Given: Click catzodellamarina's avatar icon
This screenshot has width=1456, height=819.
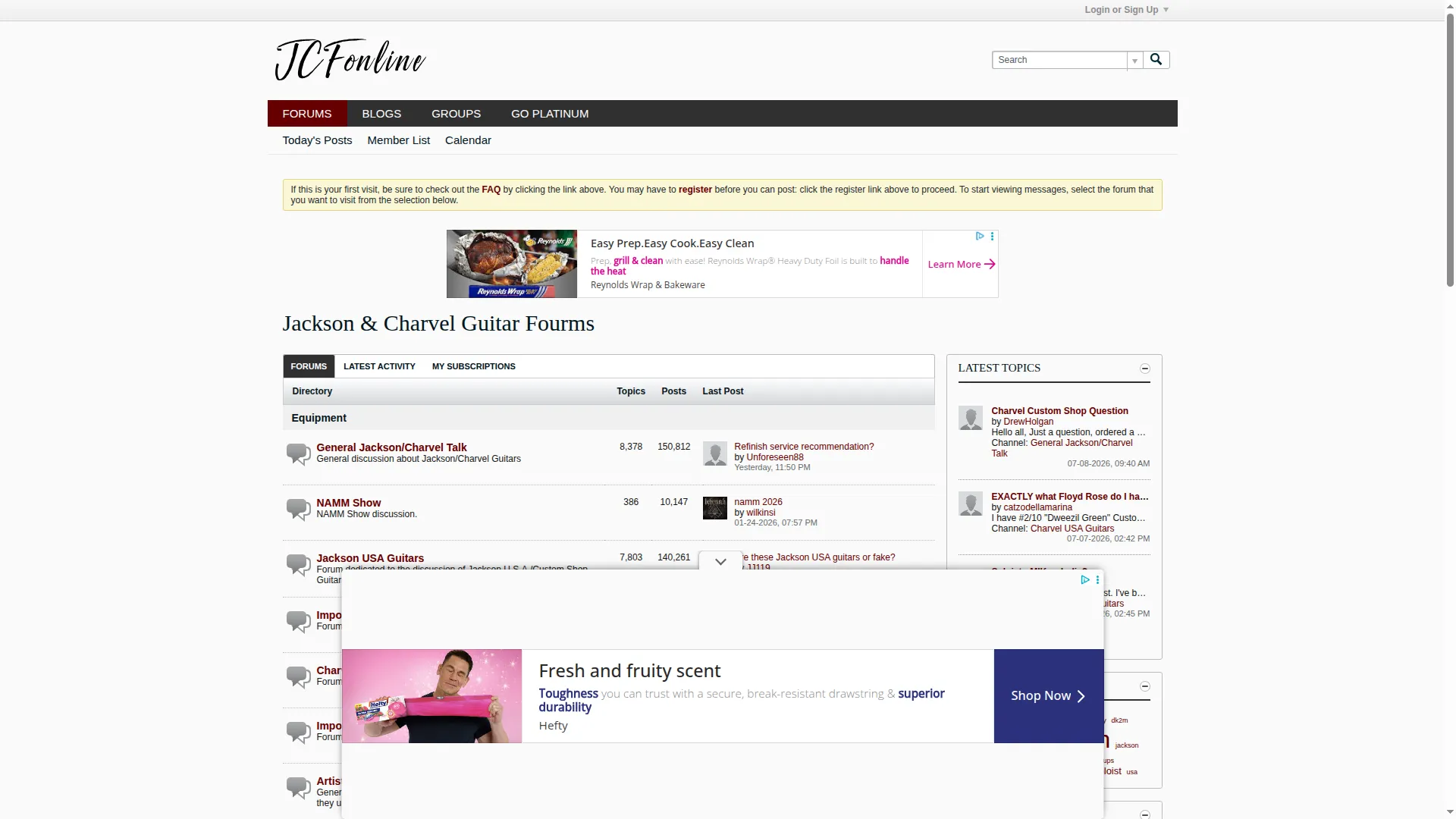Looking at the screenshot, I should (x=971, y=504).
